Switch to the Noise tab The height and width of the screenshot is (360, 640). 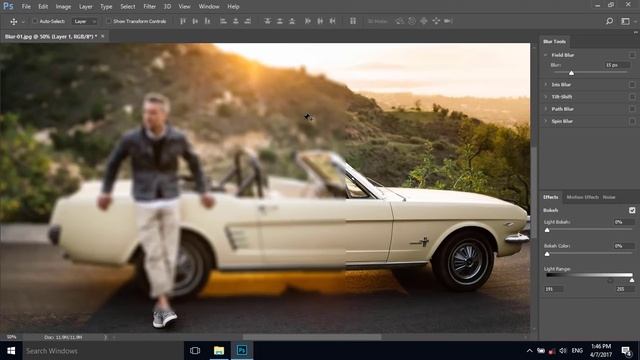coord(609,197)
